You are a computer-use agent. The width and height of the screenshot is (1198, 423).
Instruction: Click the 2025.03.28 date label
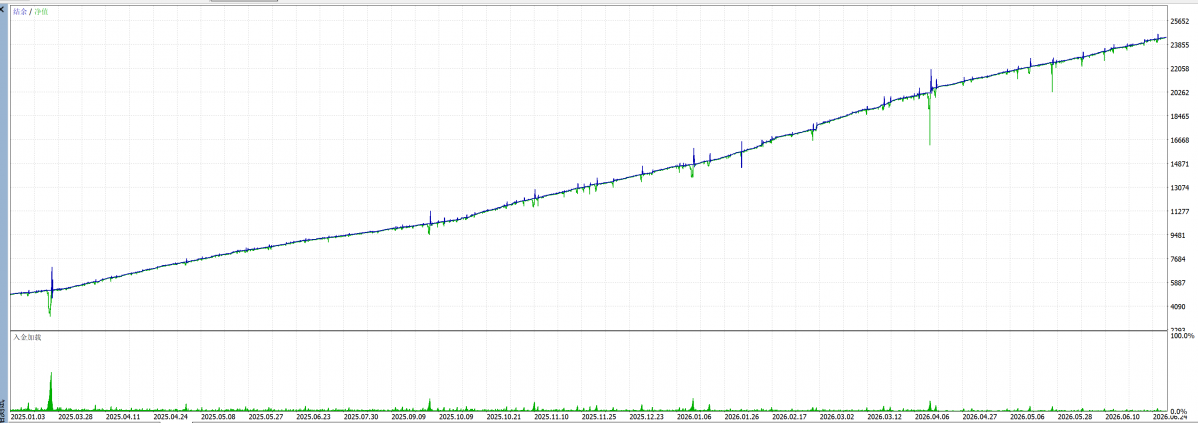75,417
